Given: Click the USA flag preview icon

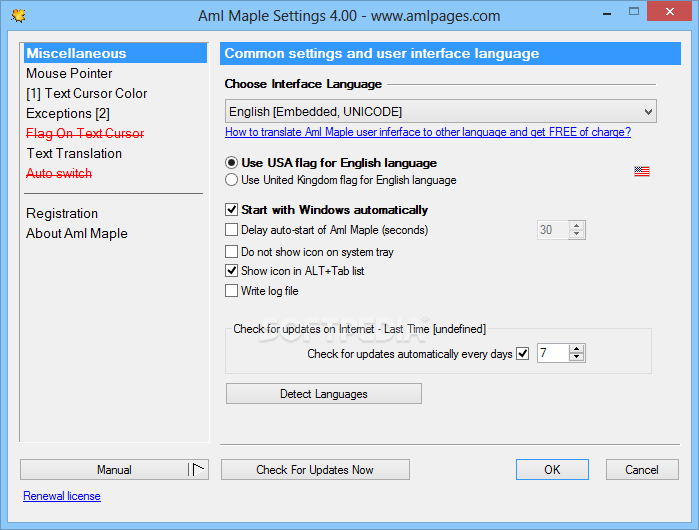Looking at the screenshot, I should click(x=641, y=171).
